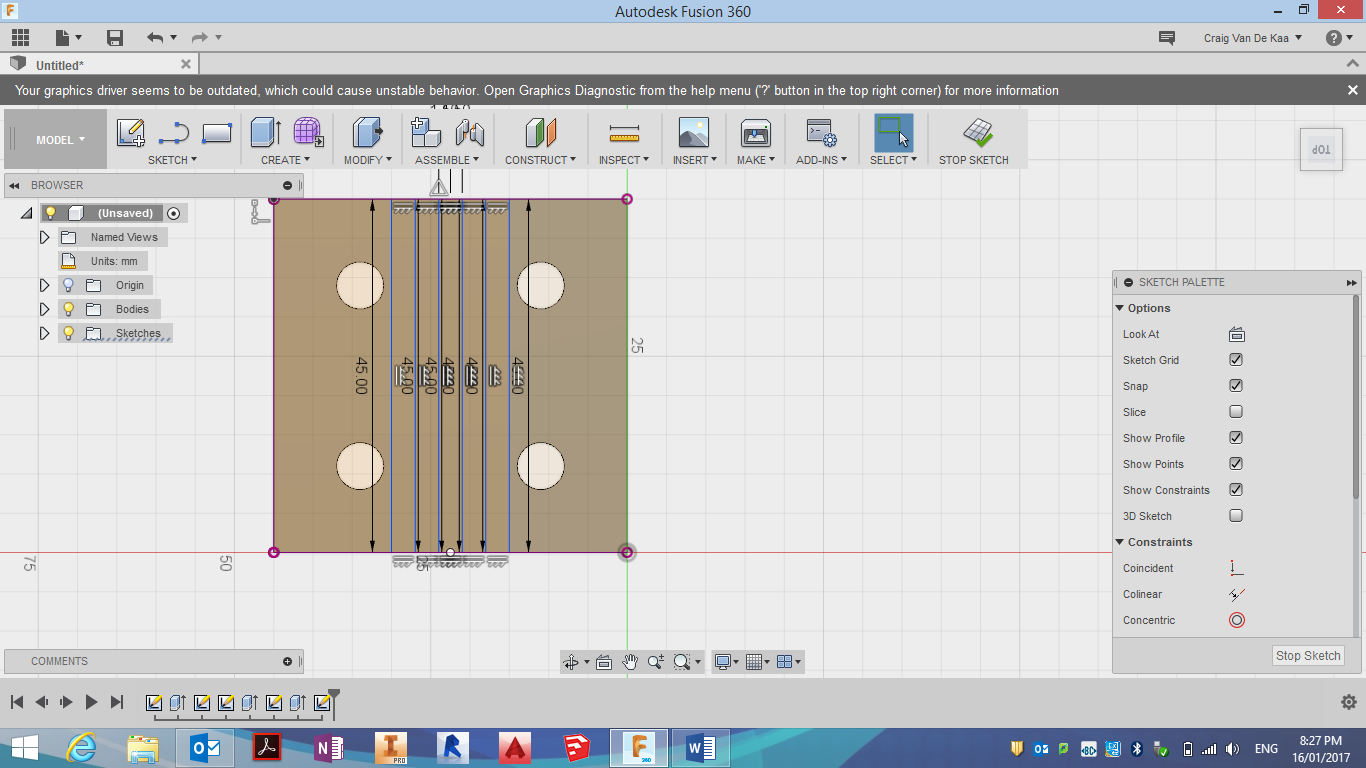Click the Pan hand navigation icon
1366x768 pixels.
630,661
